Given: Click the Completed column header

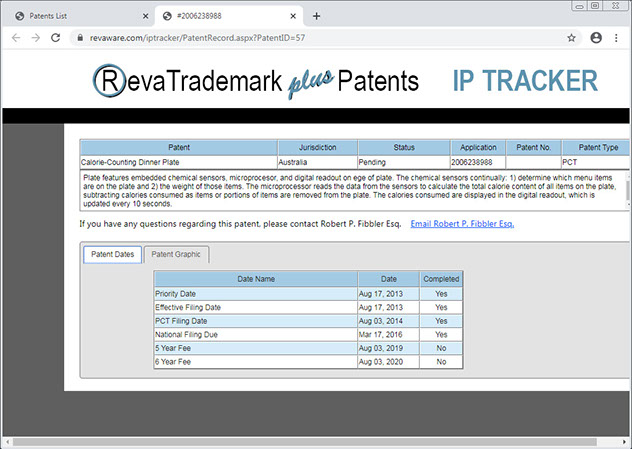Looking at the screenshot, I should pos(440,279).
